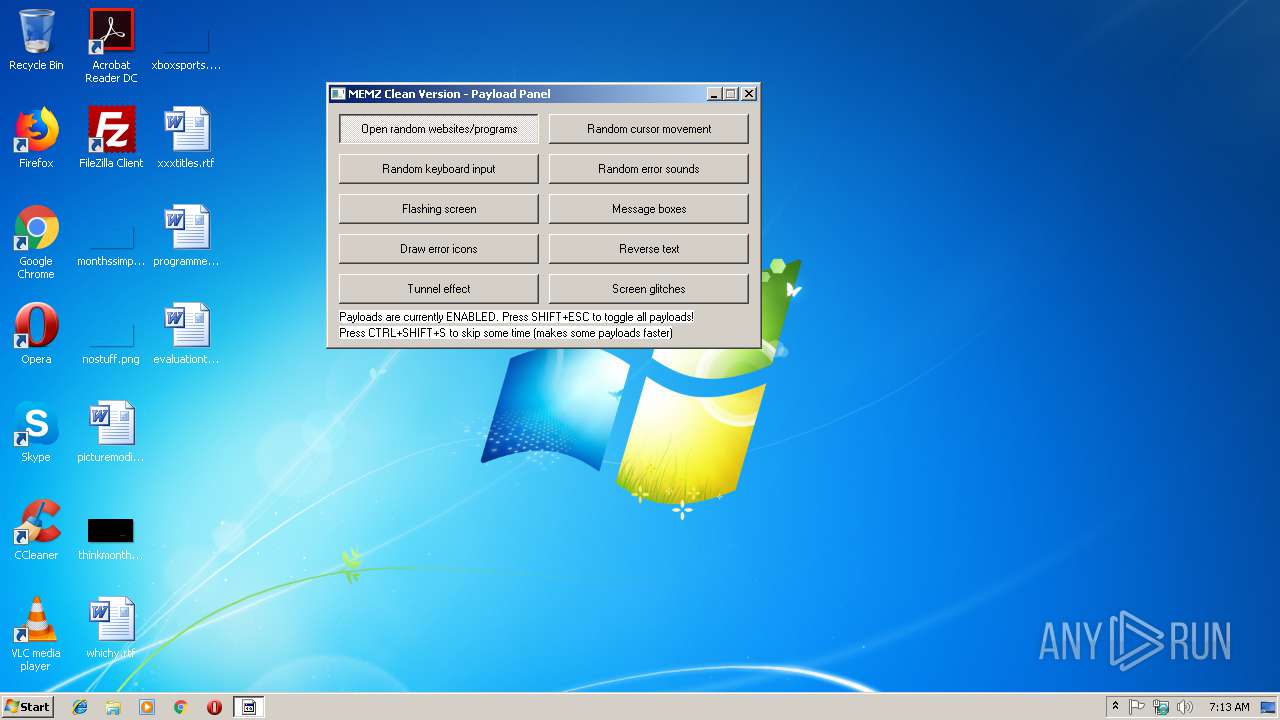This screenshot has height=720, width=1280.
Task: Open Windows Explorer from taskbar
Action: (113, 707)
